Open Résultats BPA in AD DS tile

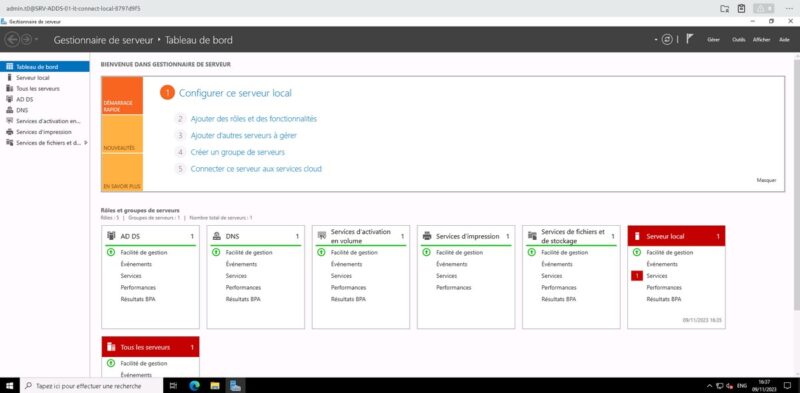coord(138,299)
